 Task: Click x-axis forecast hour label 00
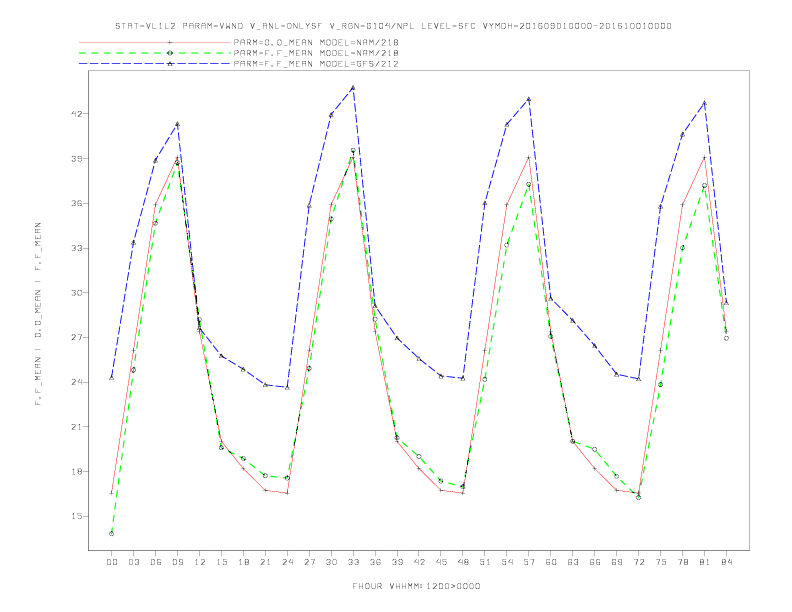[x=112, y=562]
